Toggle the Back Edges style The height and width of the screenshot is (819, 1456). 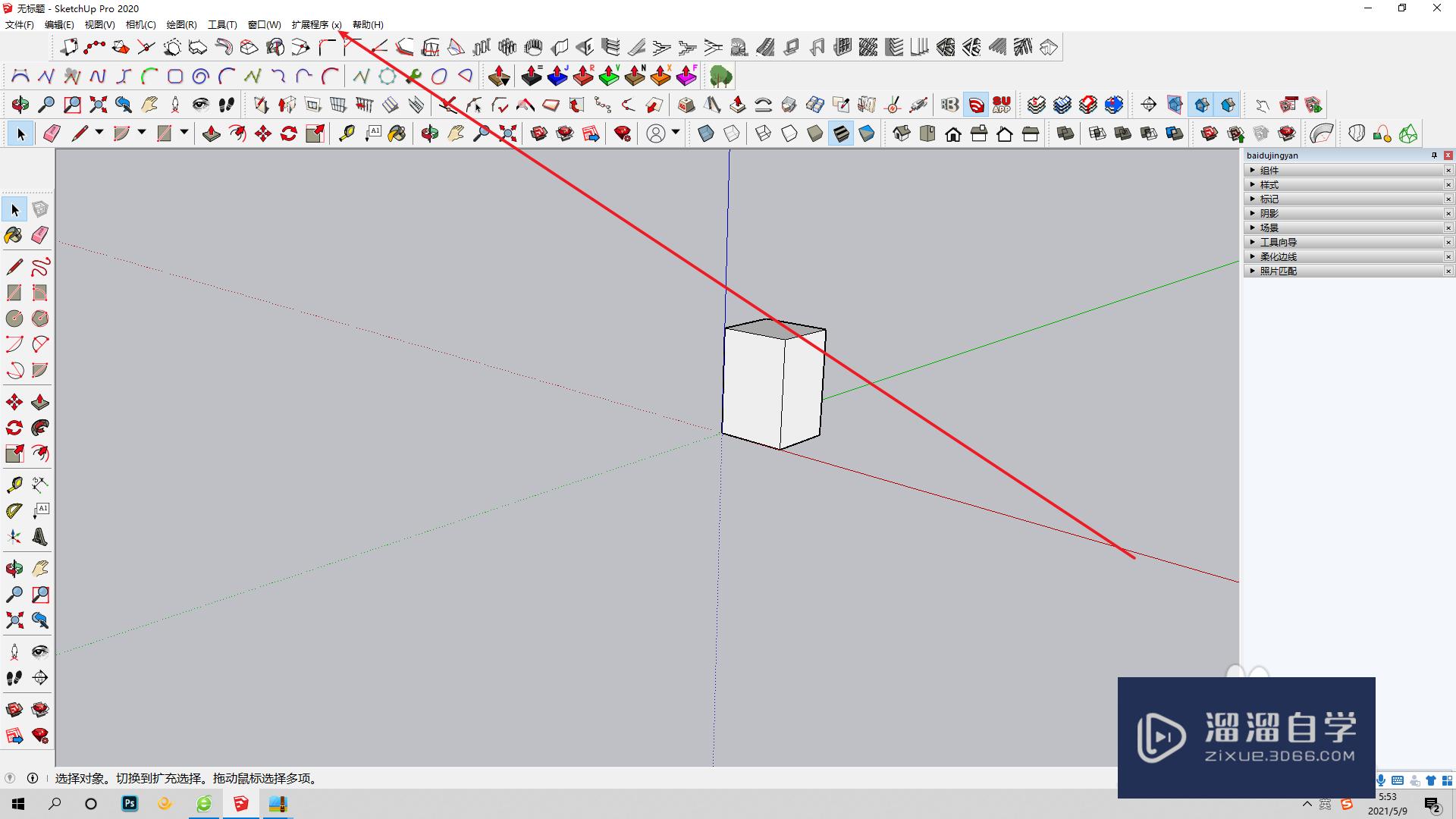click(x=732, y=134)
